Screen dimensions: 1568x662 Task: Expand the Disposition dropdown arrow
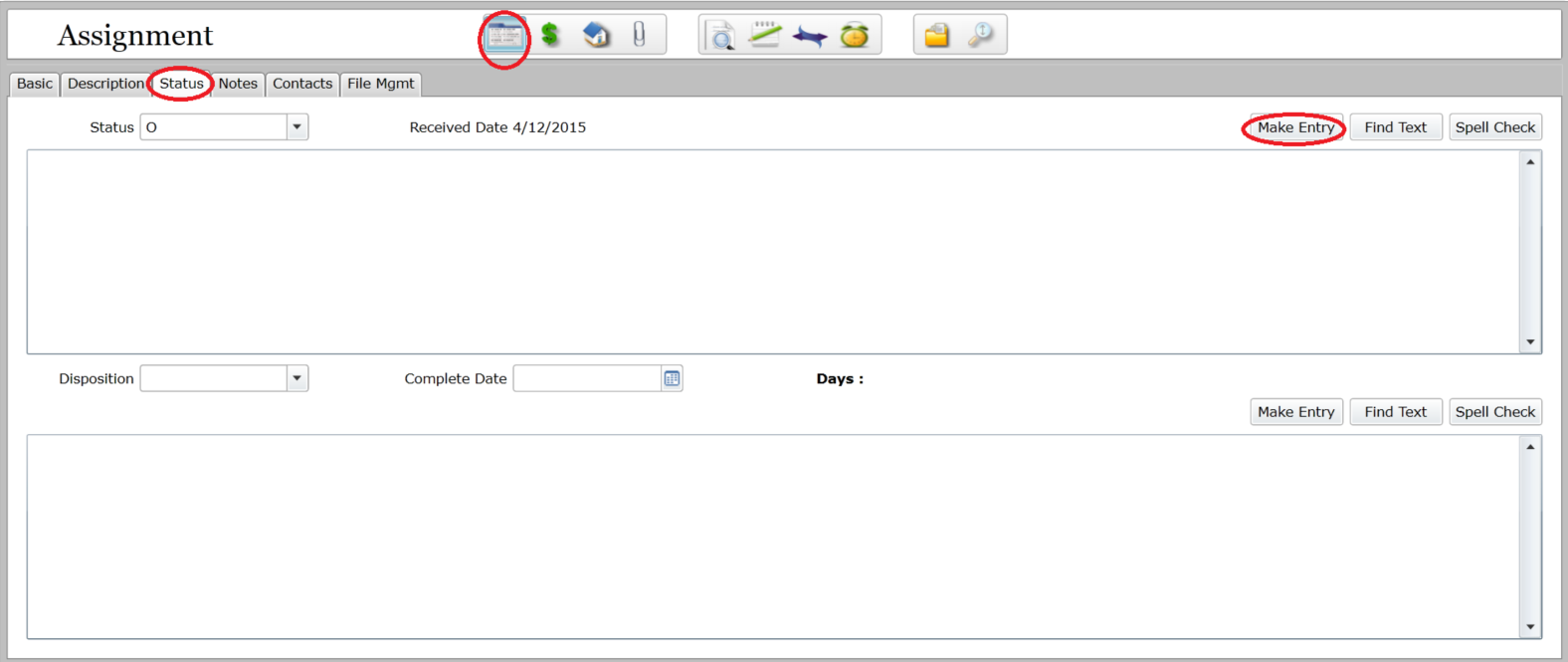click(x=297, y=378)
